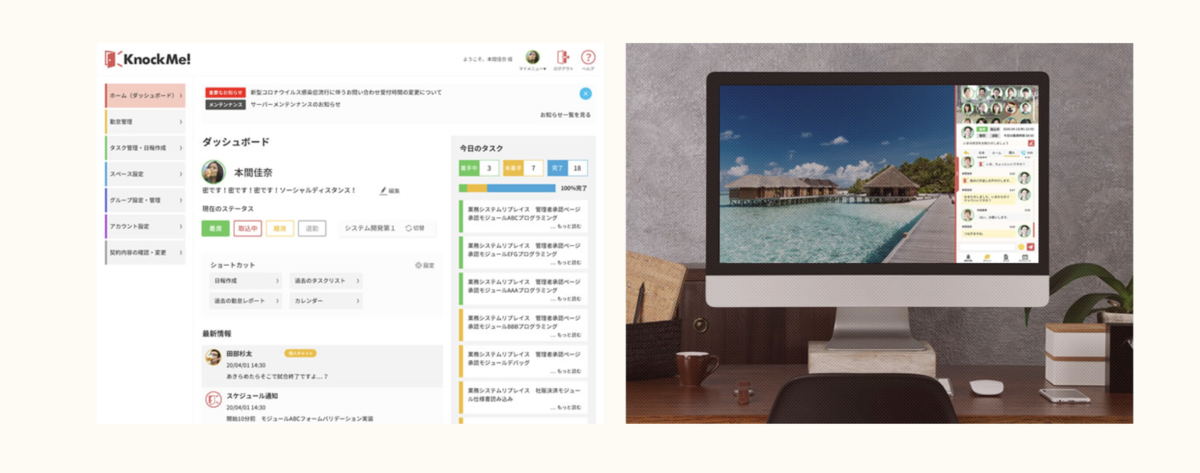Click the スケジュール通知 red stamp icon

pos(213,400)
